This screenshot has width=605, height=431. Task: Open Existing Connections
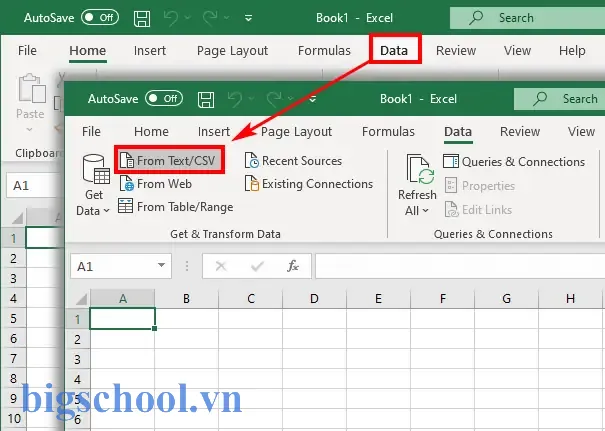[309, 184]
